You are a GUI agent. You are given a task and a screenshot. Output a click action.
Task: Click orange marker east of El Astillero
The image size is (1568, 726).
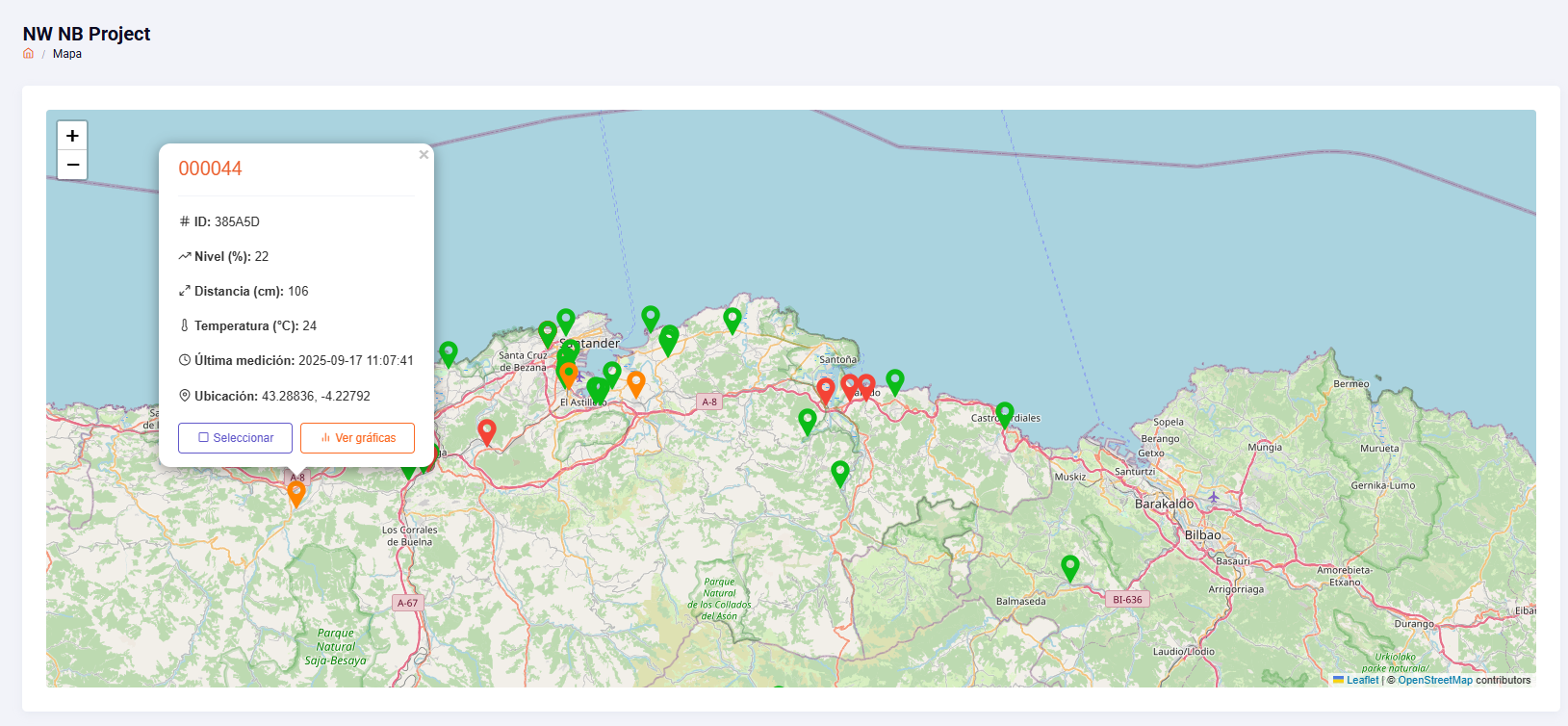(x=635, y=383)
